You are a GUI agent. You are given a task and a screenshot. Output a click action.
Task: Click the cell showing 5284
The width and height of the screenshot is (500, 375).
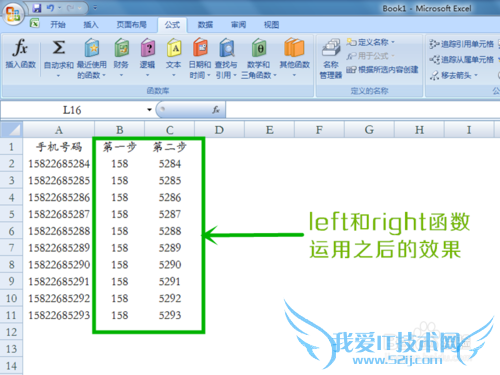tap(170, 164)
